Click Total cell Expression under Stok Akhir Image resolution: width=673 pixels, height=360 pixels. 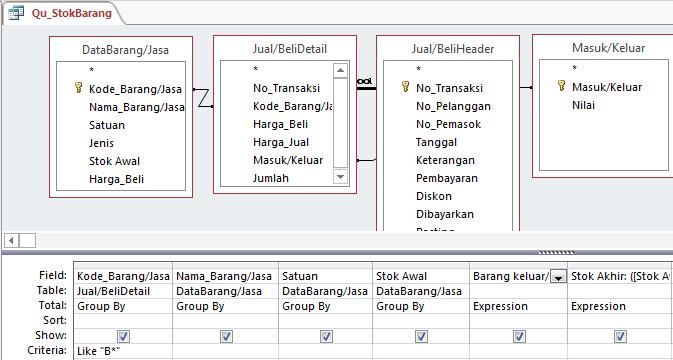coord(620,306)
